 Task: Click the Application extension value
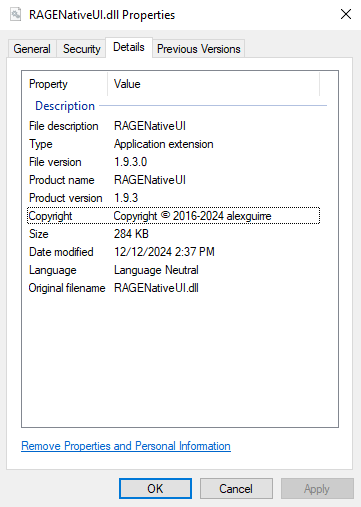click(164, 144)
